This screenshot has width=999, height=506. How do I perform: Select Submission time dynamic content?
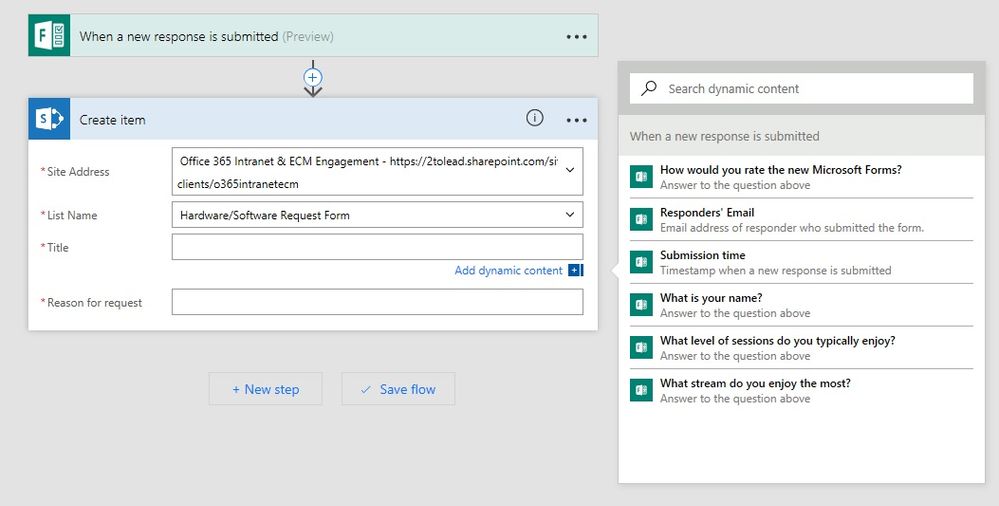[801, 262]
